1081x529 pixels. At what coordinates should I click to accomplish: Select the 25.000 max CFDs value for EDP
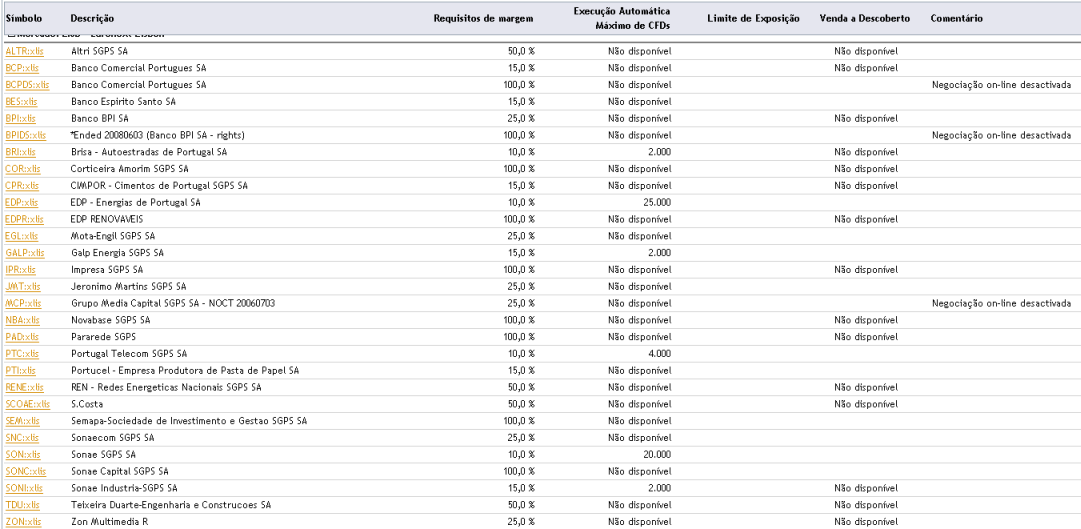[x=655, y=203]
